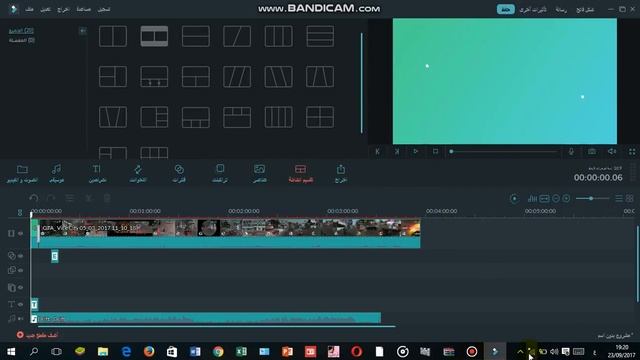Click zoom-to-fit timeline icon

tap(544, 198)
